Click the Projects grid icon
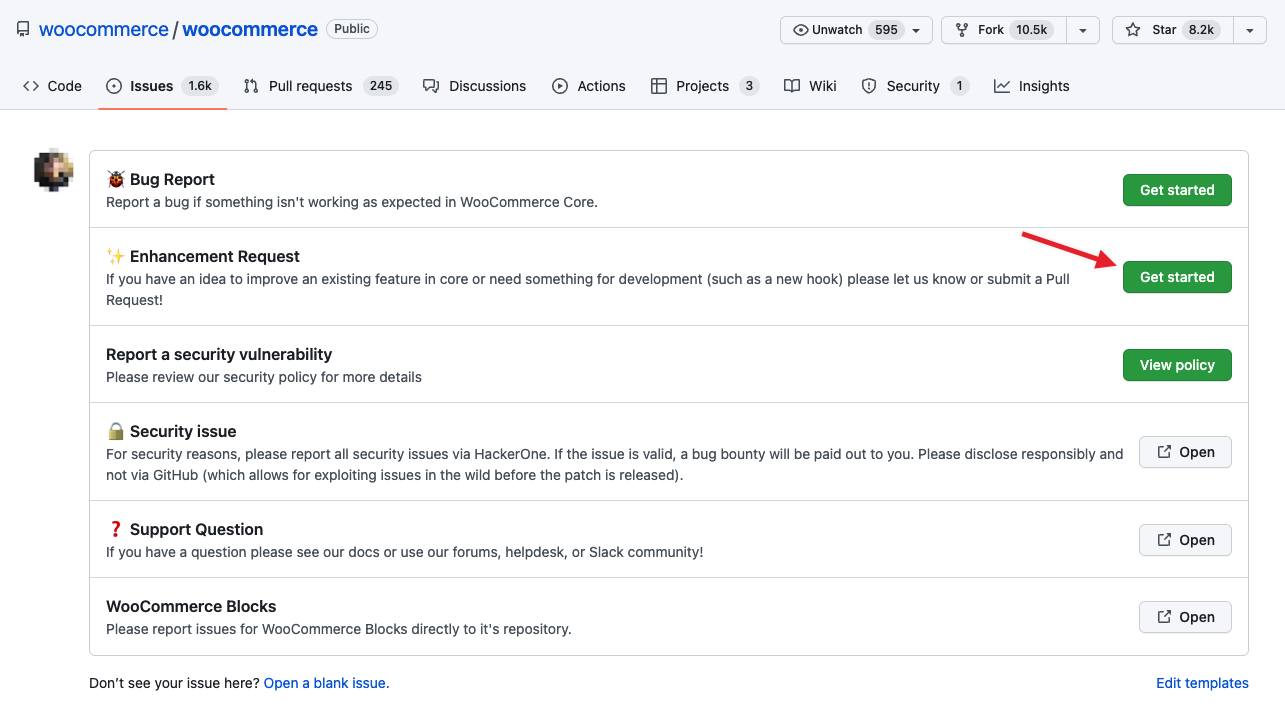The height and width of the screenshot is (722, 1285). point(660,86)
